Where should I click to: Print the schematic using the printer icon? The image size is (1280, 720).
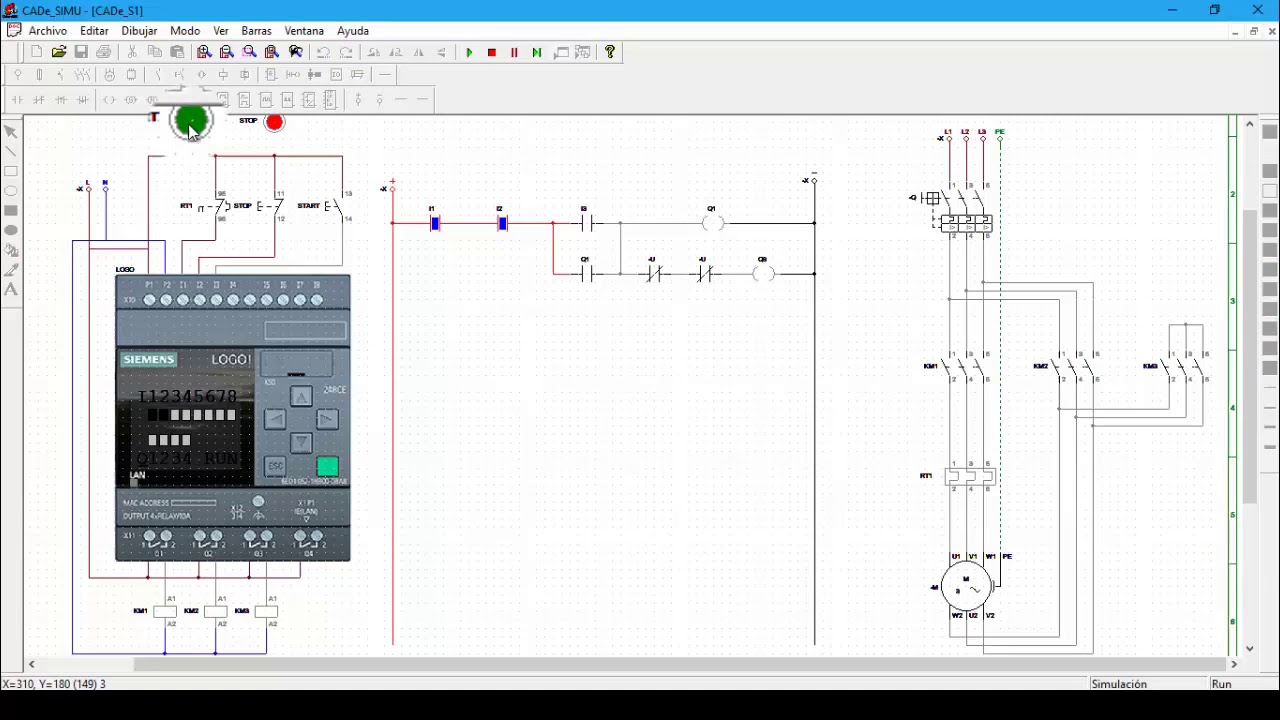coord(104,52)
